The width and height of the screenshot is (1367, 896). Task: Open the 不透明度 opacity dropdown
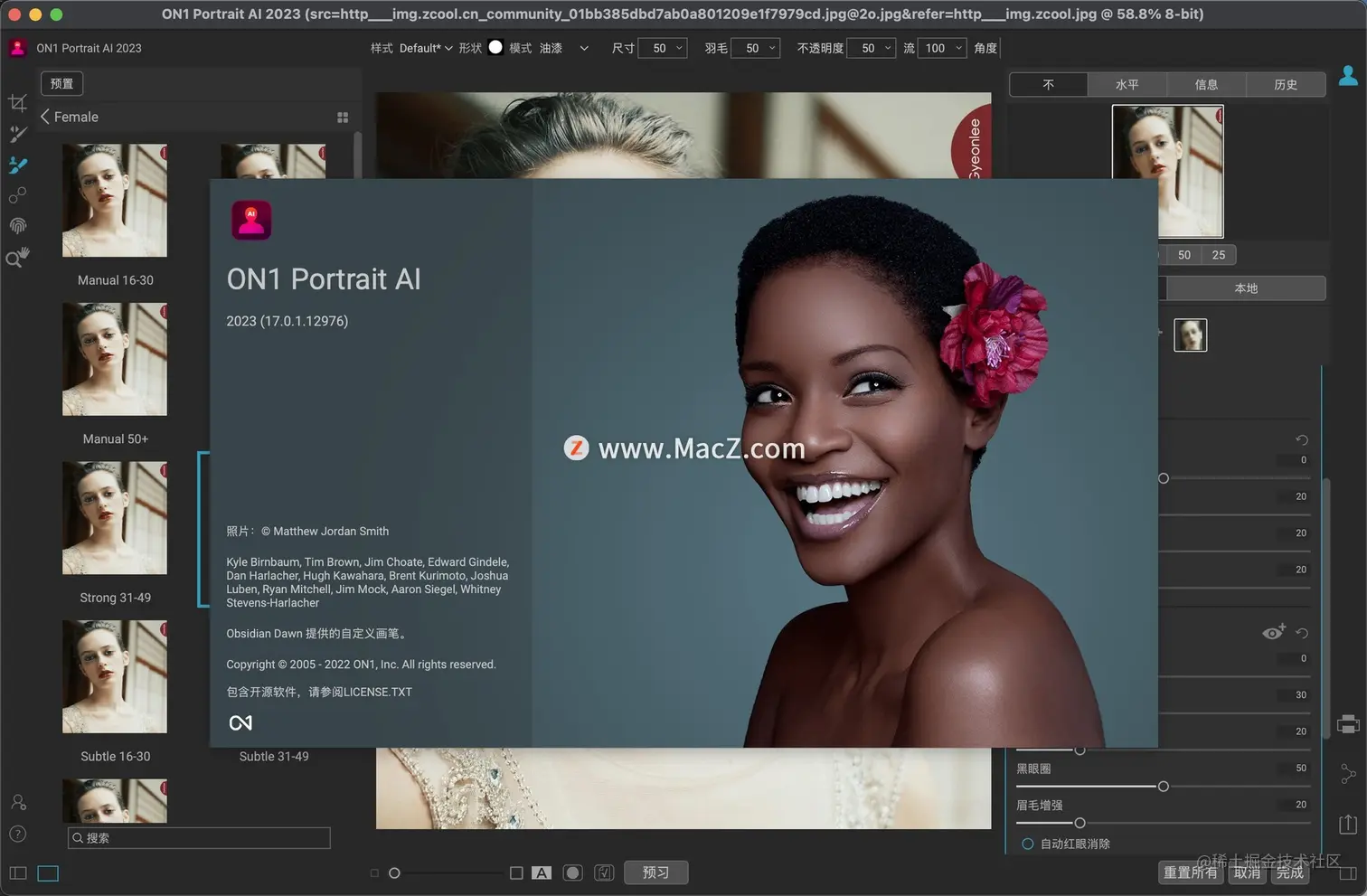(871, 48)
